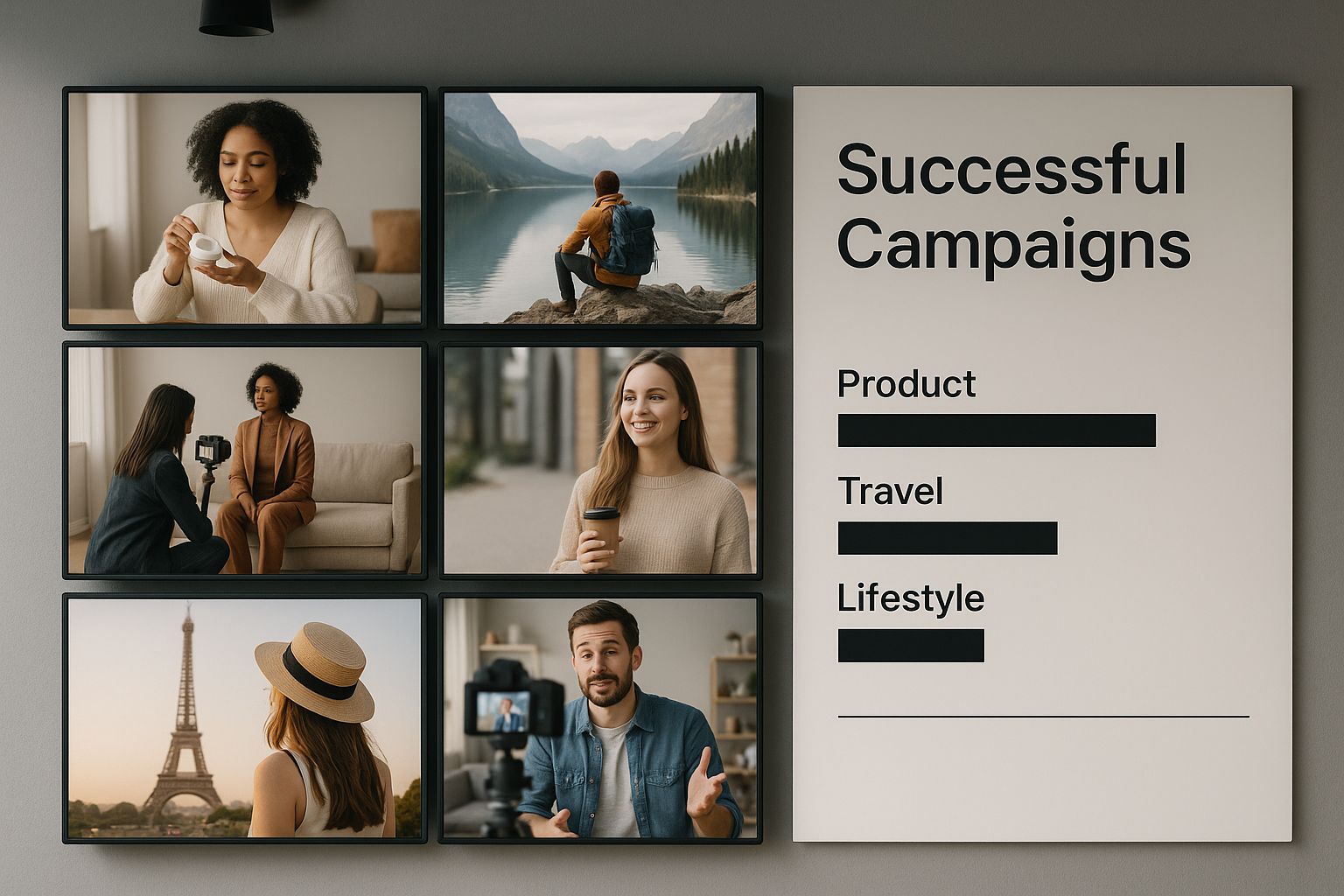Screen dimensions: 1344x896
Task: Click the Travel progress bar
Action: [x=948, y=538]
